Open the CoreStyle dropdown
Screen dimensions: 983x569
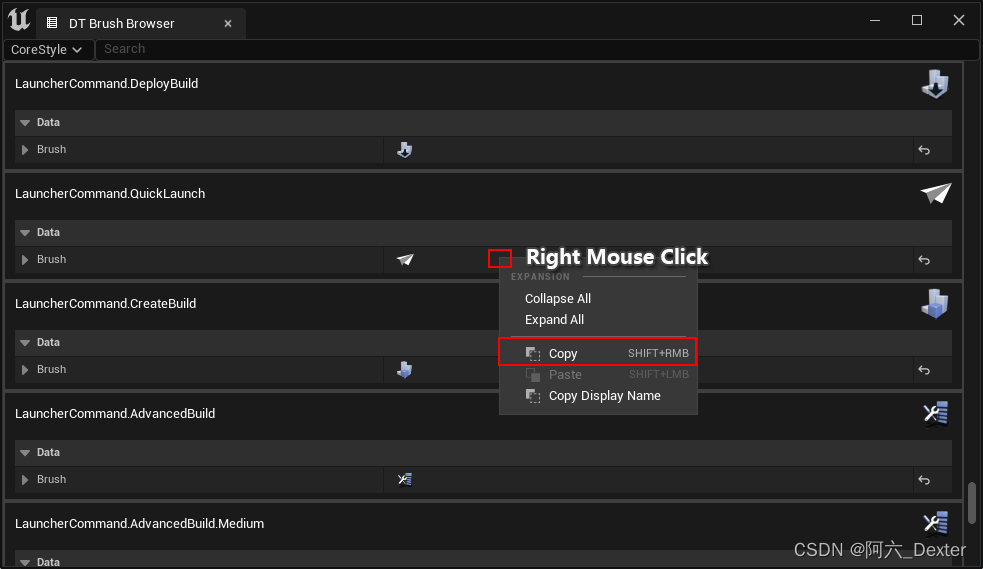pyautogui.click(x=48, y=50)
